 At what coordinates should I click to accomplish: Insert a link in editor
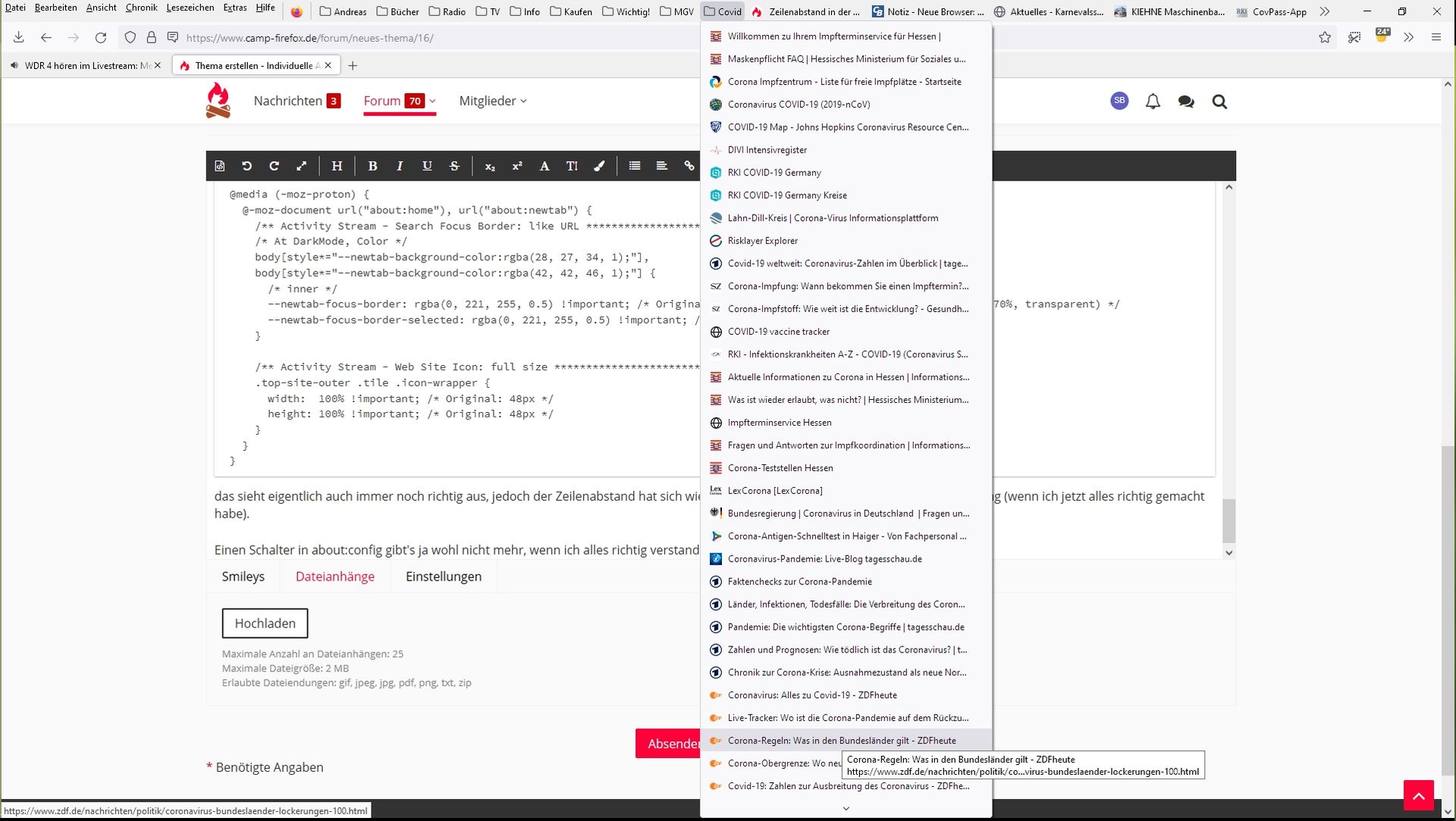[x=689, y=166]
